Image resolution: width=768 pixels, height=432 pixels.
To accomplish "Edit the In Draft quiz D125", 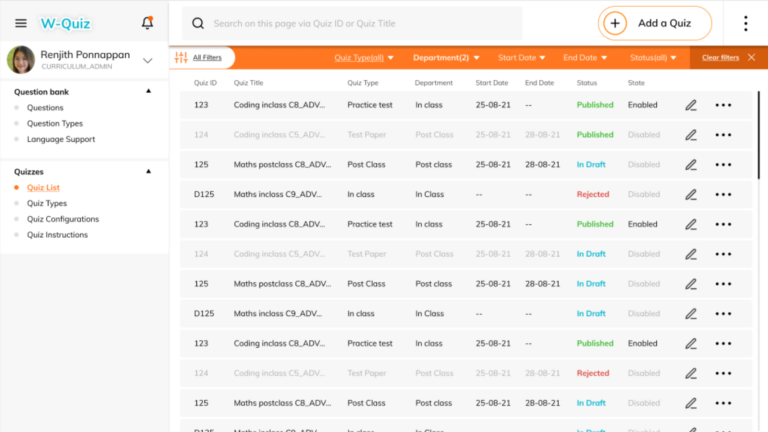I will 691,313.
